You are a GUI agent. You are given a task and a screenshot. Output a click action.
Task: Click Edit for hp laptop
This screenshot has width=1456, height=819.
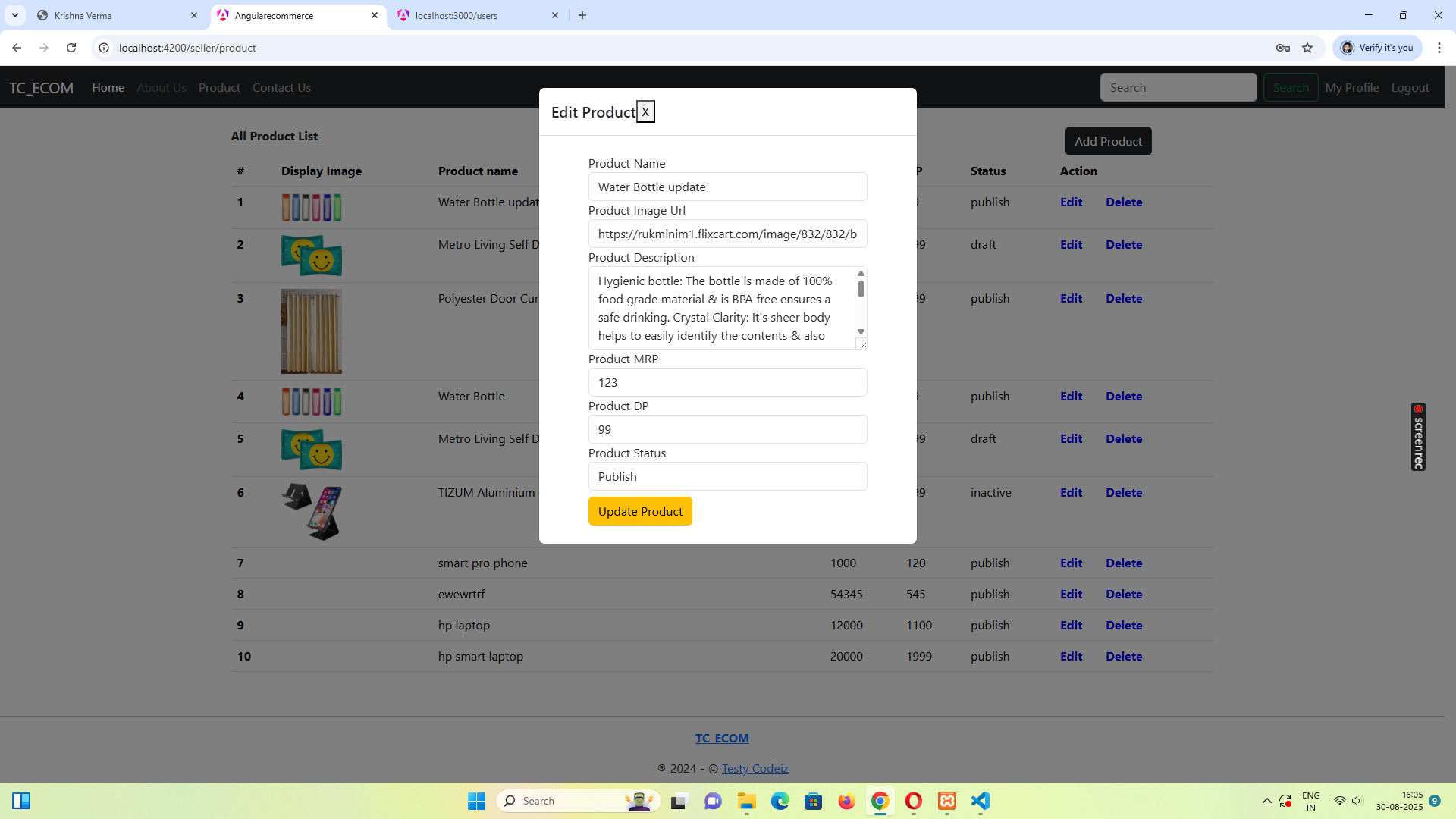1071,625
